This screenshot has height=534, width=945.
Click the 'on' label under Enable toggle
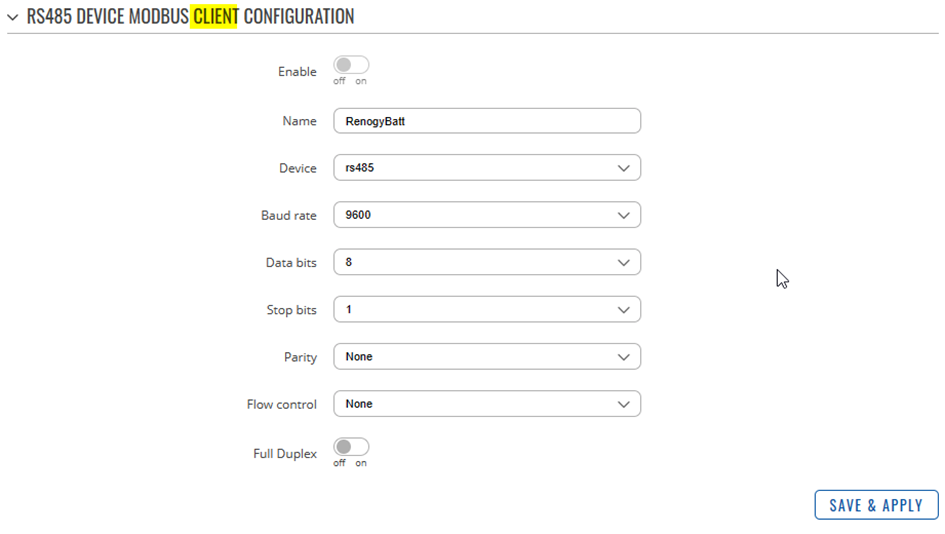360,81
